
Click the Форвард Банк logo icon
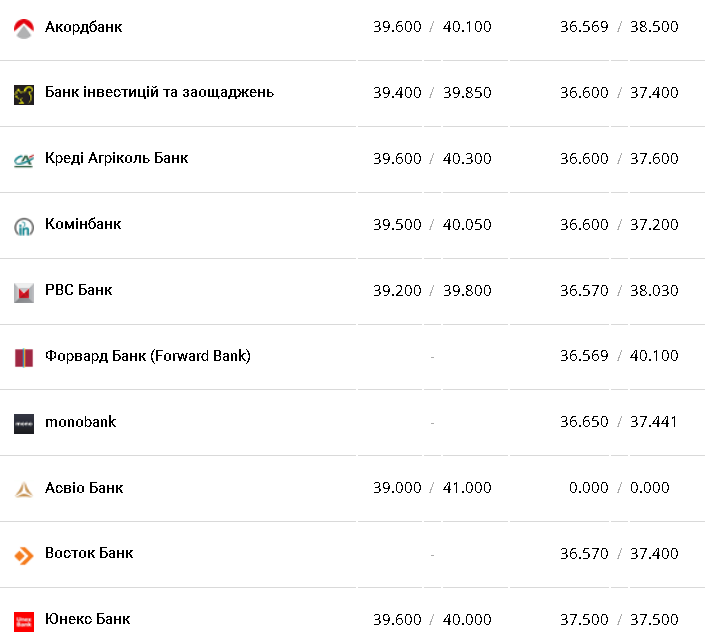(24, 357)
